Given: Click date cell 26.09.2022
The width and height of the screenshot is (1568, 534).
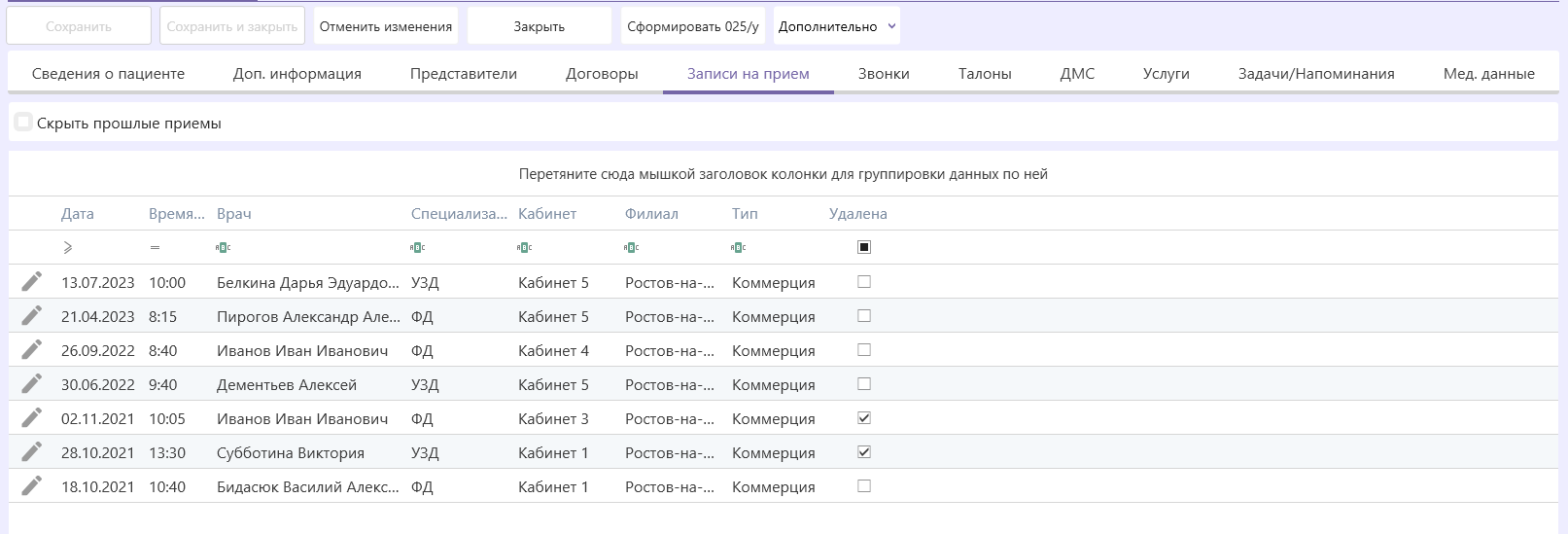Looking at the screenshot, I should click(98, 351).
